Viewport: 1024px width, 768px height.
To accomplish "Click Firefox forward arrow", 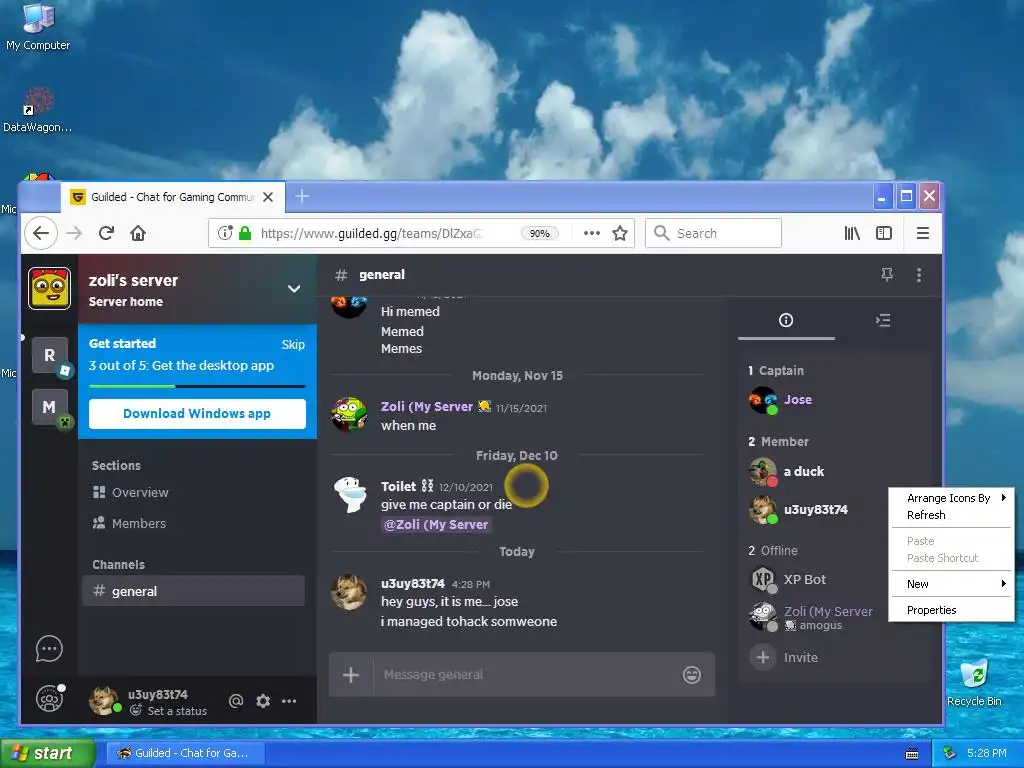I will (x=74, y=233).
